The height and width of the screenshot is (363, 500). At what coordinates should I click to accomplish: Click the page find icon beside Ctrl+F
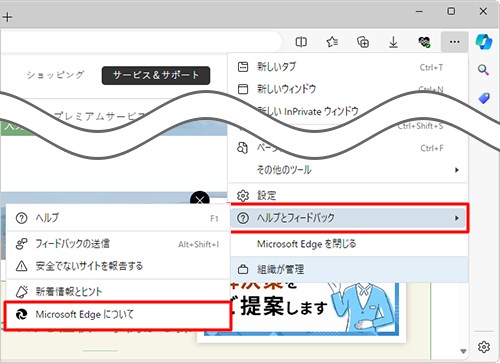coord(242,148)
